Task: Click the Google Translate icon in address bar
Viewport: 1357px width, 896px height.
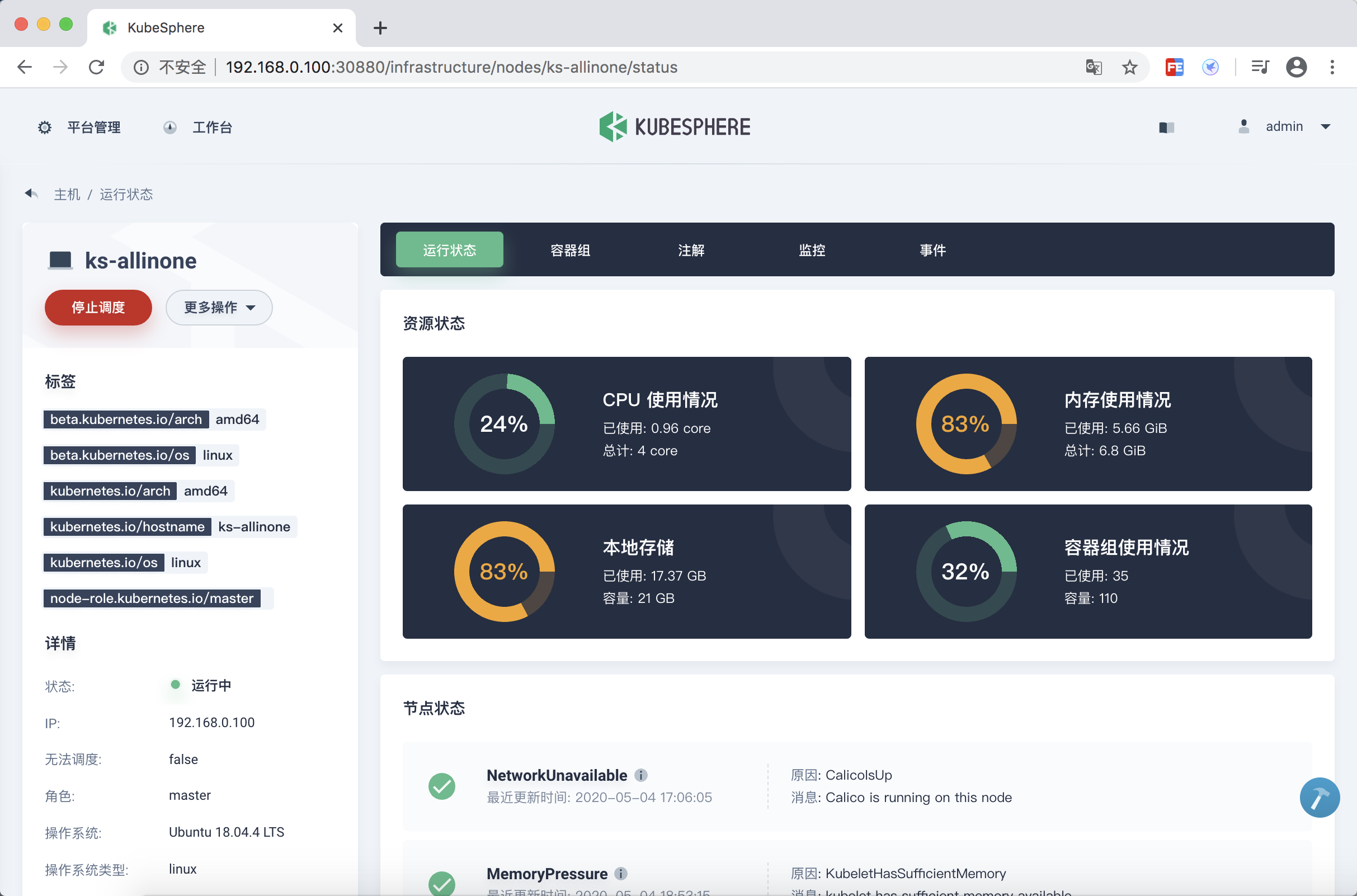Action: point(1093,68)
